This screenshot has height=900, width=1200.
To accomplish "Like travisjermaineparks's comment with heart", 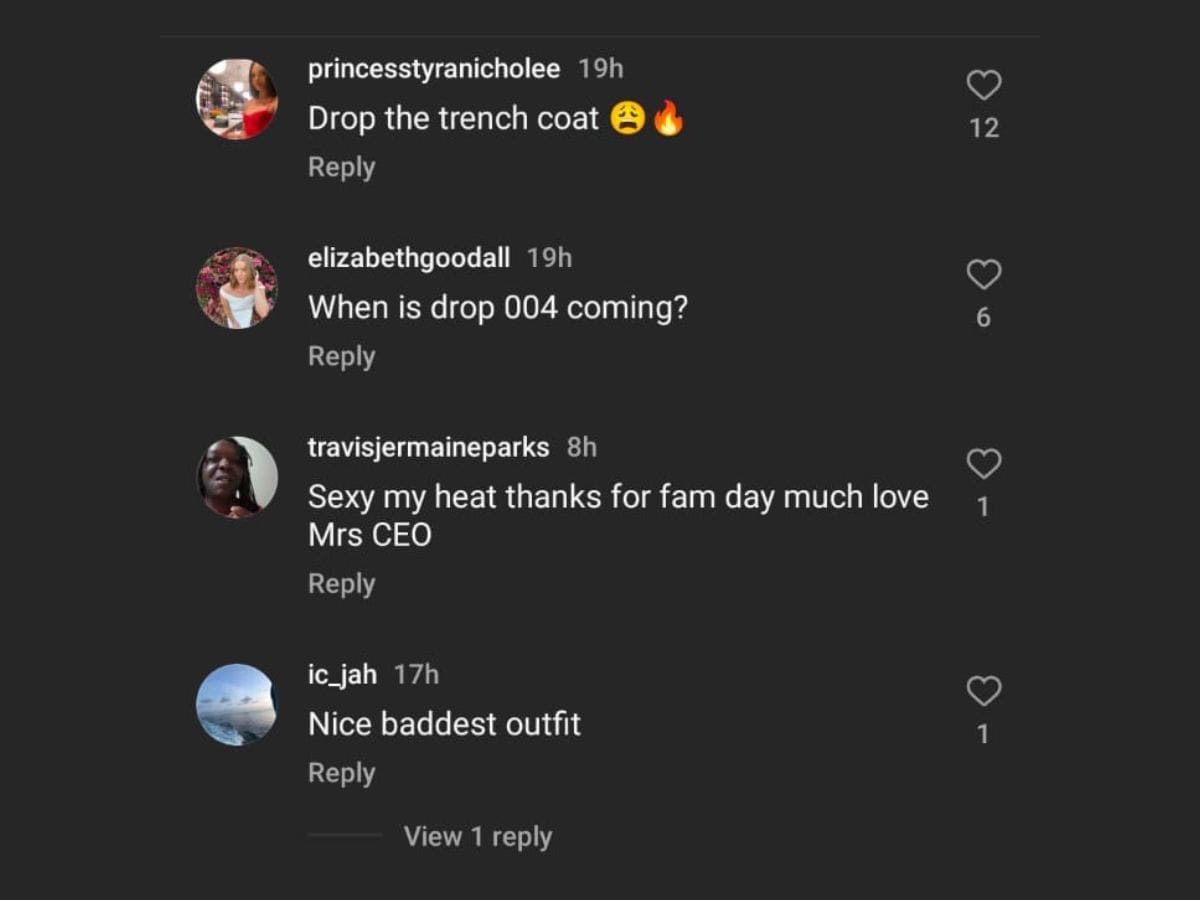I will [984, 464].
